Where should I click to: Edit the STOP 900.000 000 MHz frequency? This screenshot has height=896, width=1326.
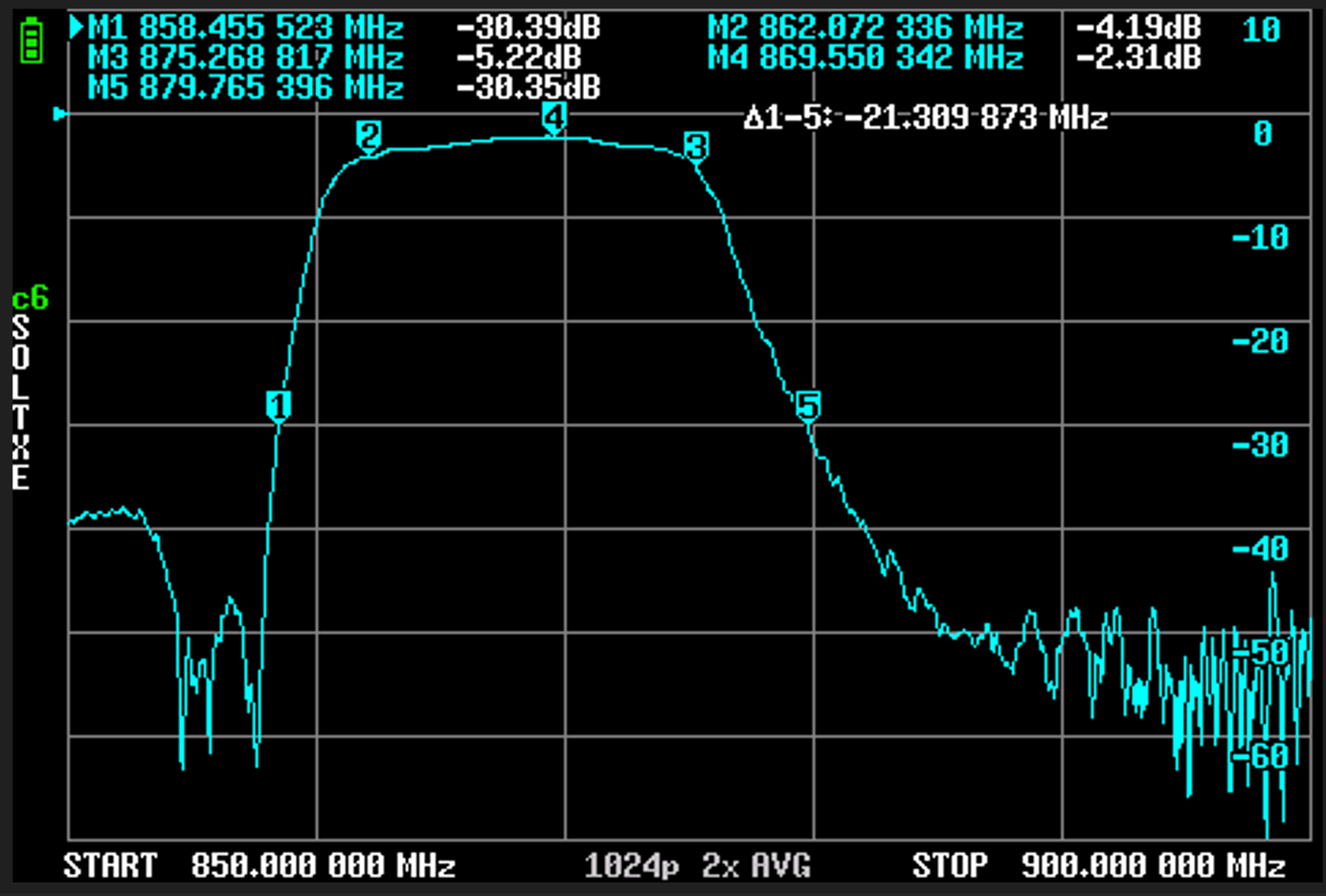pos(1098,865)
